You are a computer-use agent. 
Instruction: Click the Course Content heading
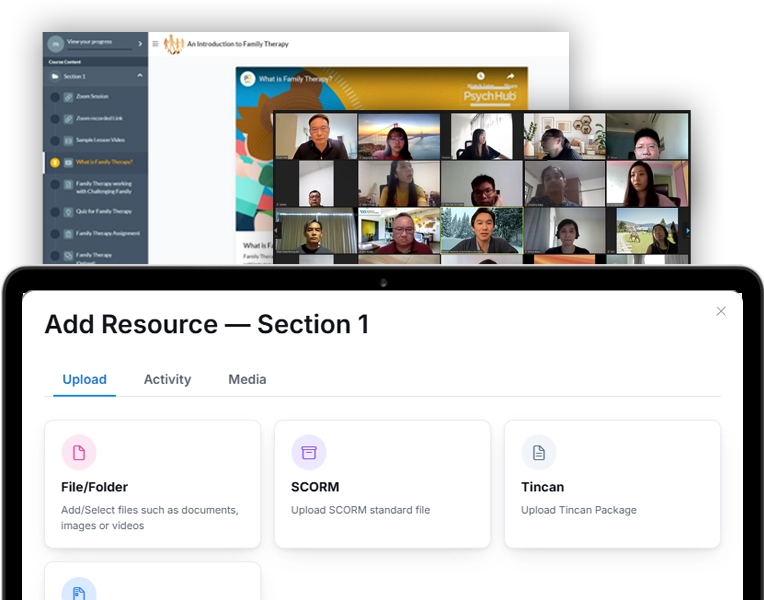point(65,62)
